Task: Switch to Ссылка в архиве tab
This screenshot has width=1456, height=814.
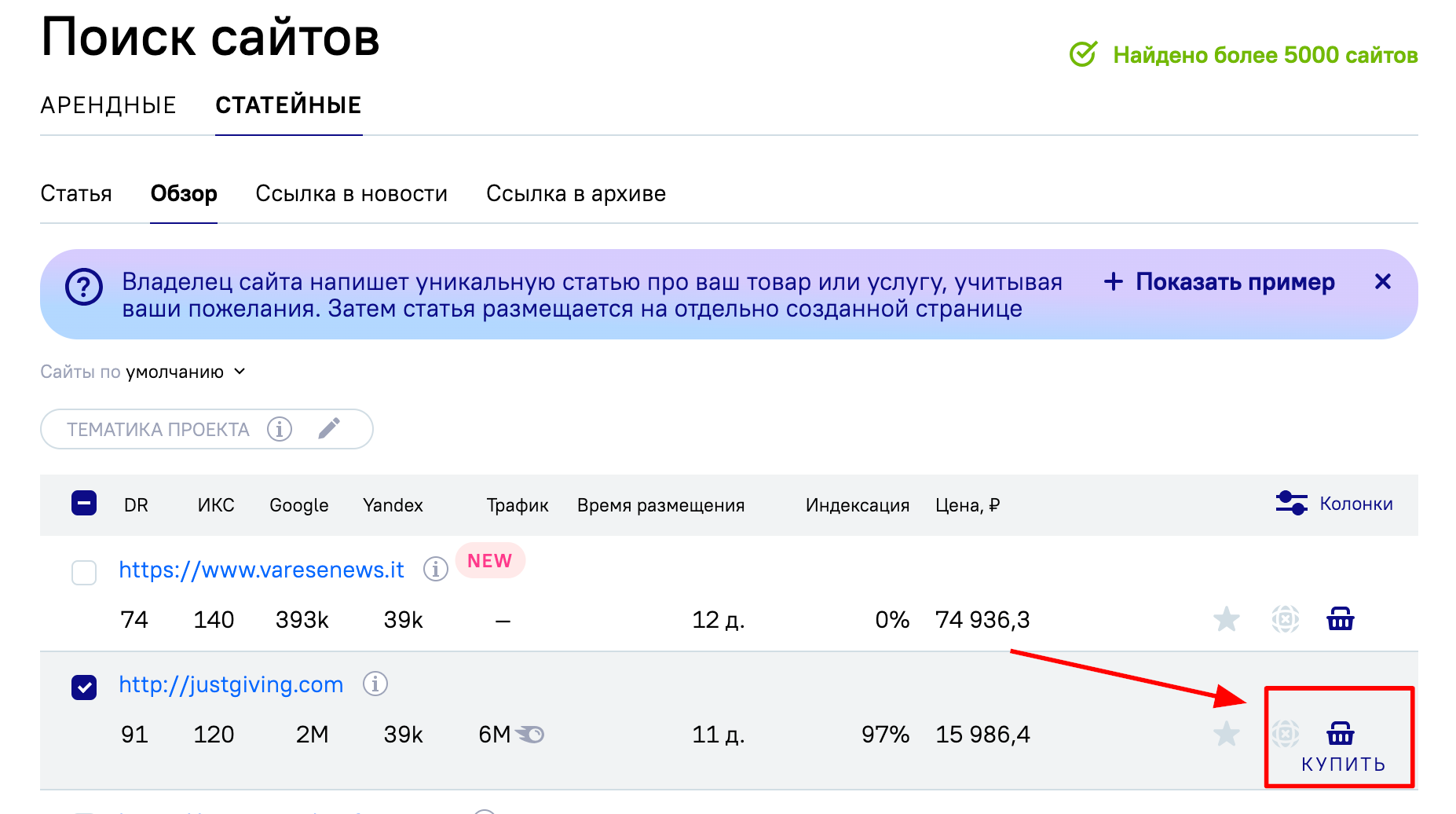Action: (576, 193)
